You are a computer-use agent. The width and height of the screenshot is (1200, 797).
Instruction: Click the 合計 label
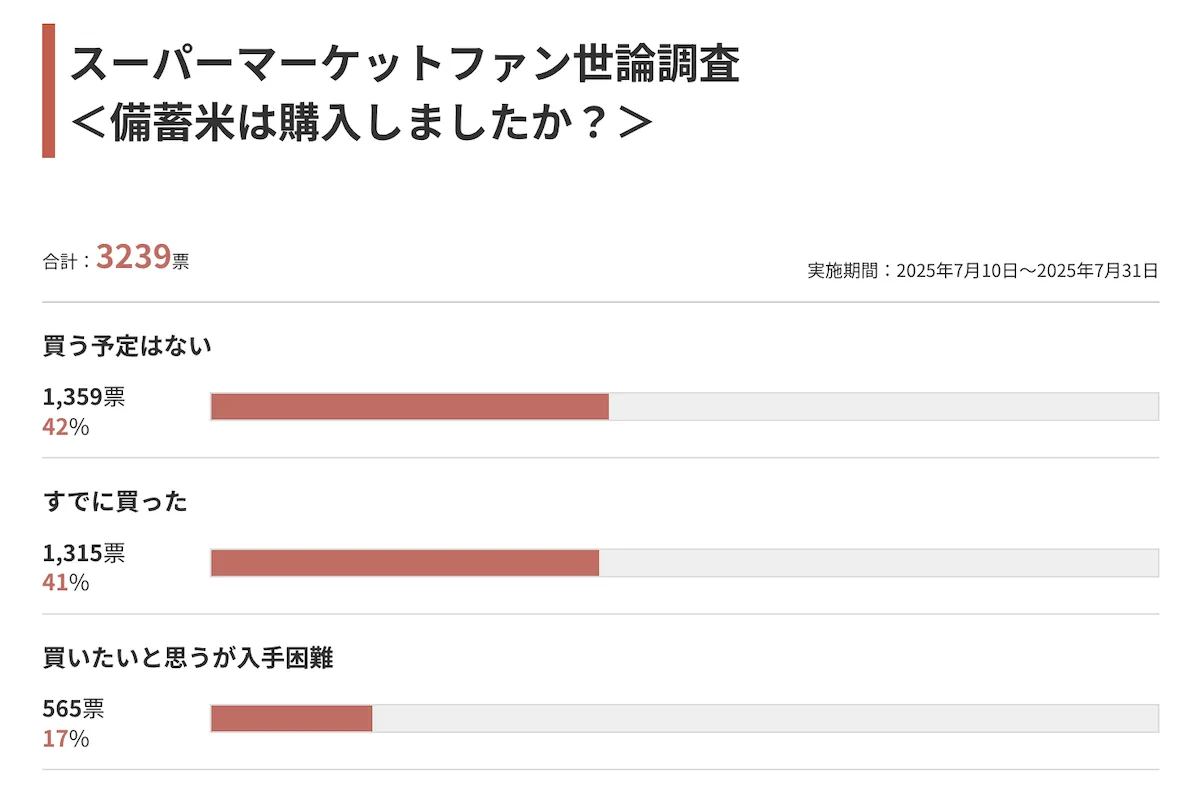[62, 262]
